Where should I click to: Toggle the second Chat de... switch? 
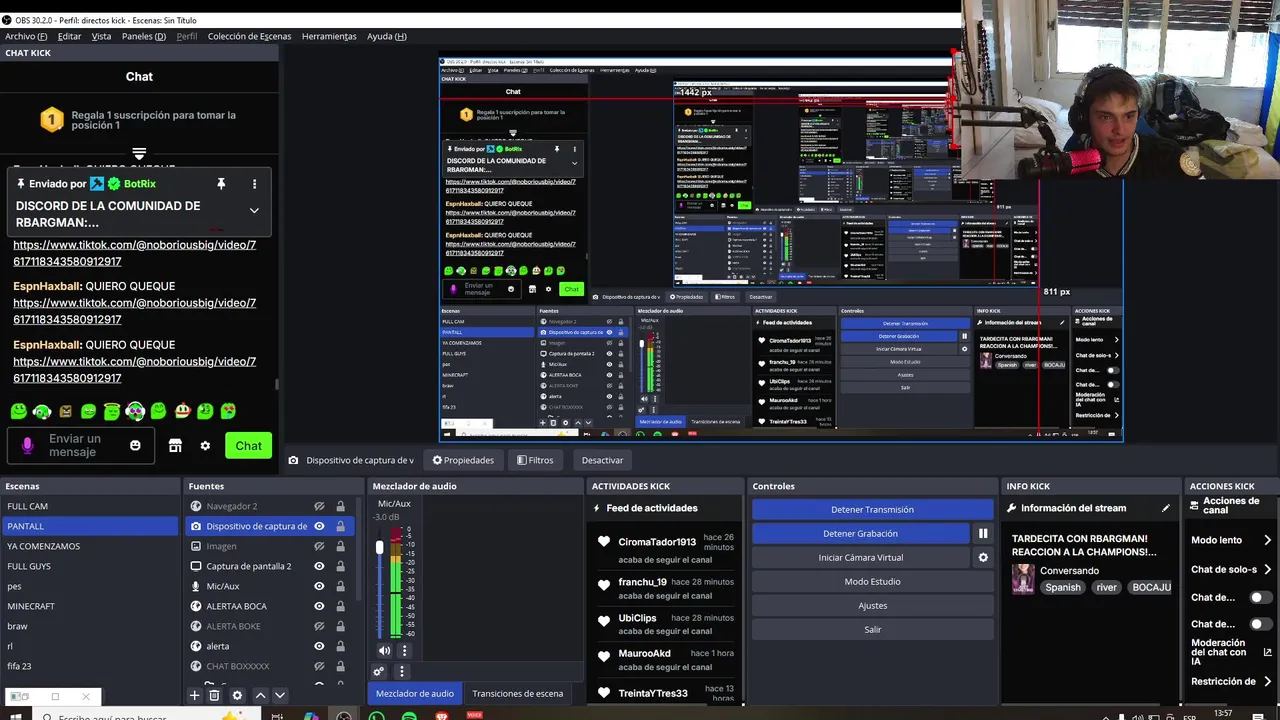1262,624
